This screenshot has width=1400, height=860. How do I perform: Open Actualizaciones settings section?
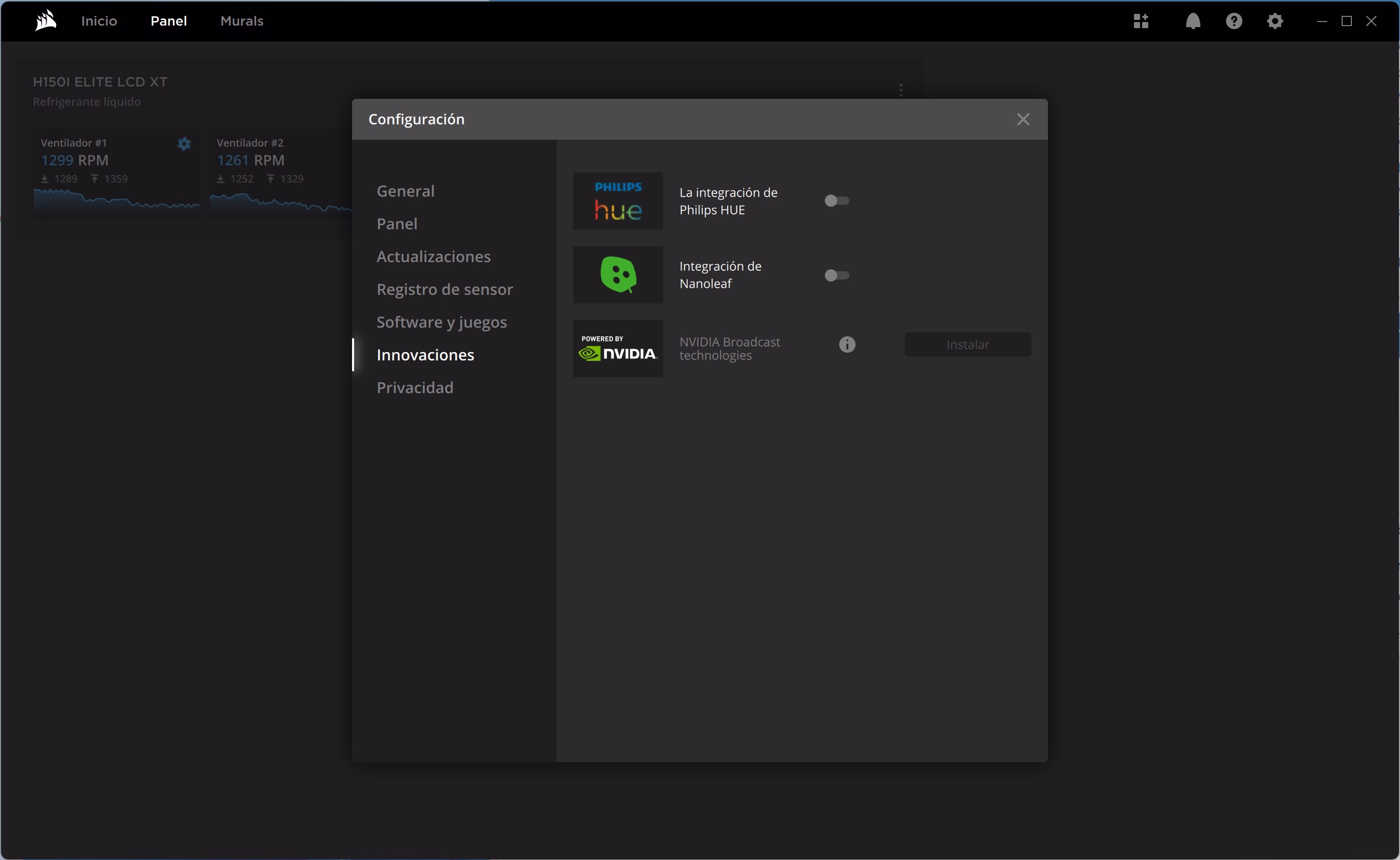433,256
